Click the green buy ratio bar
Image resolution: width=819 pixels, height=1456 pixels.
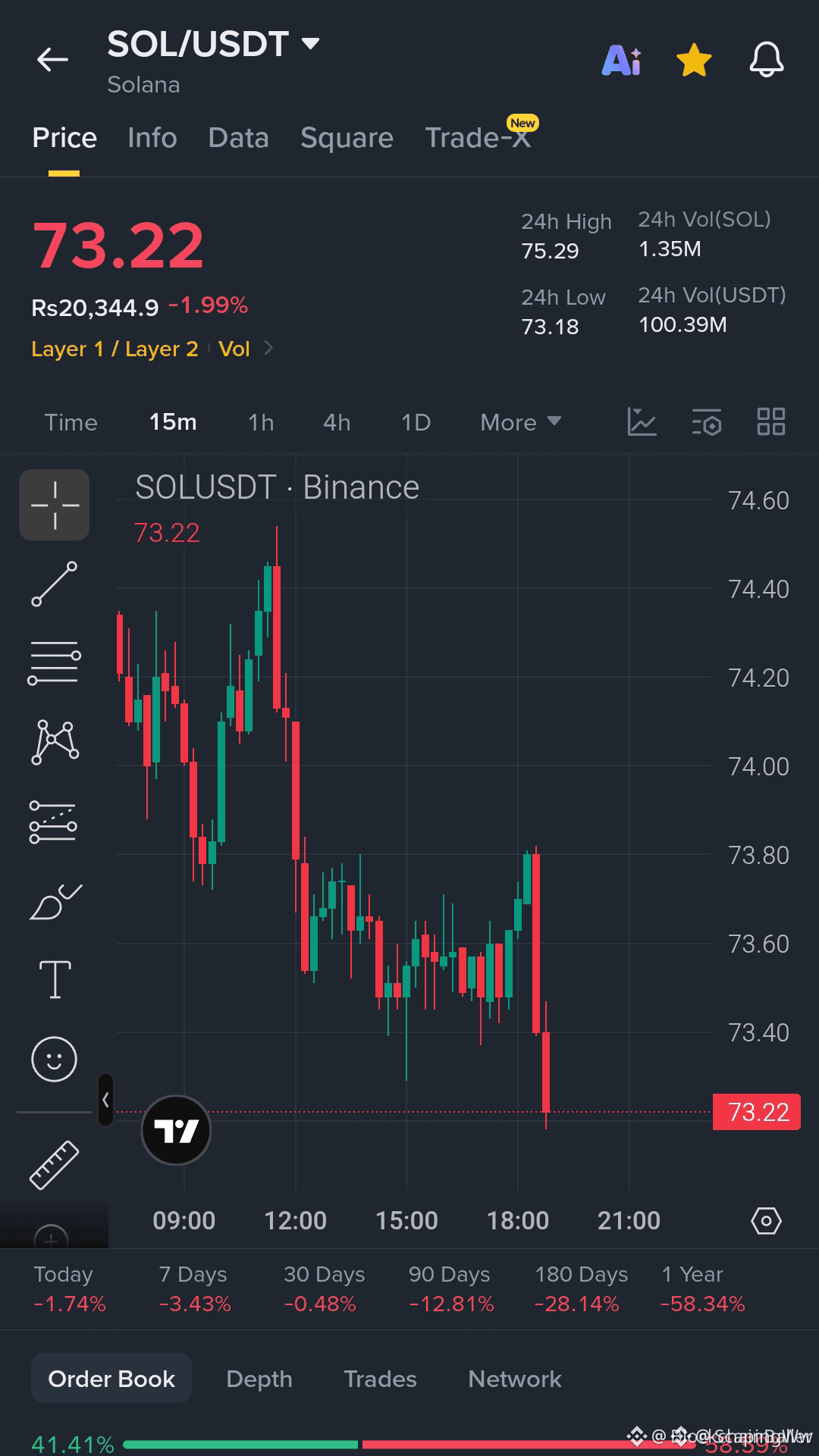(240, 1445)
